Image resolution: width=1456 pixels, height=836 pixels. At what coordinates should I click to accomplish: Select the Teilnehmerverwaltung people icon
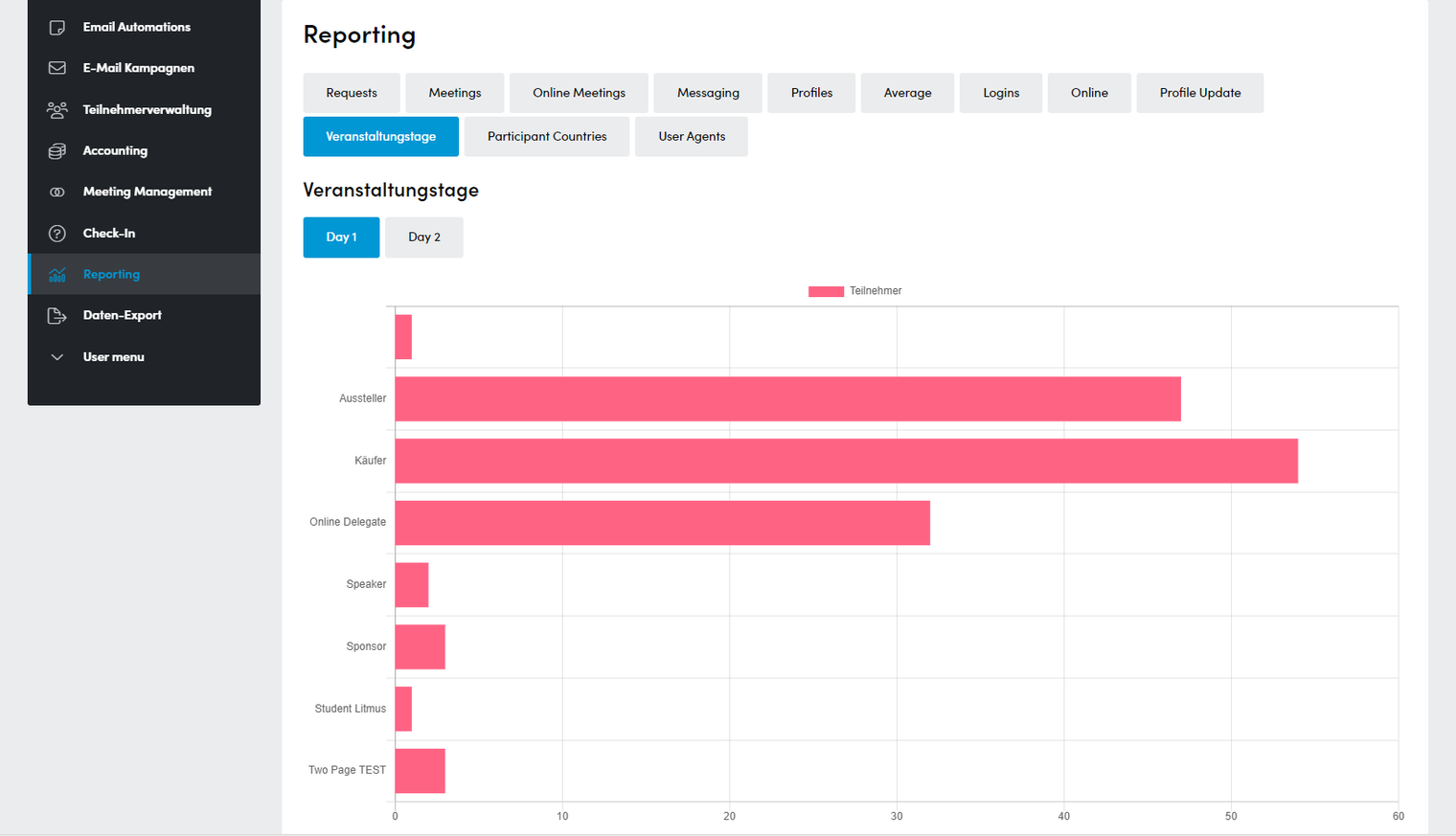(57, 109)
